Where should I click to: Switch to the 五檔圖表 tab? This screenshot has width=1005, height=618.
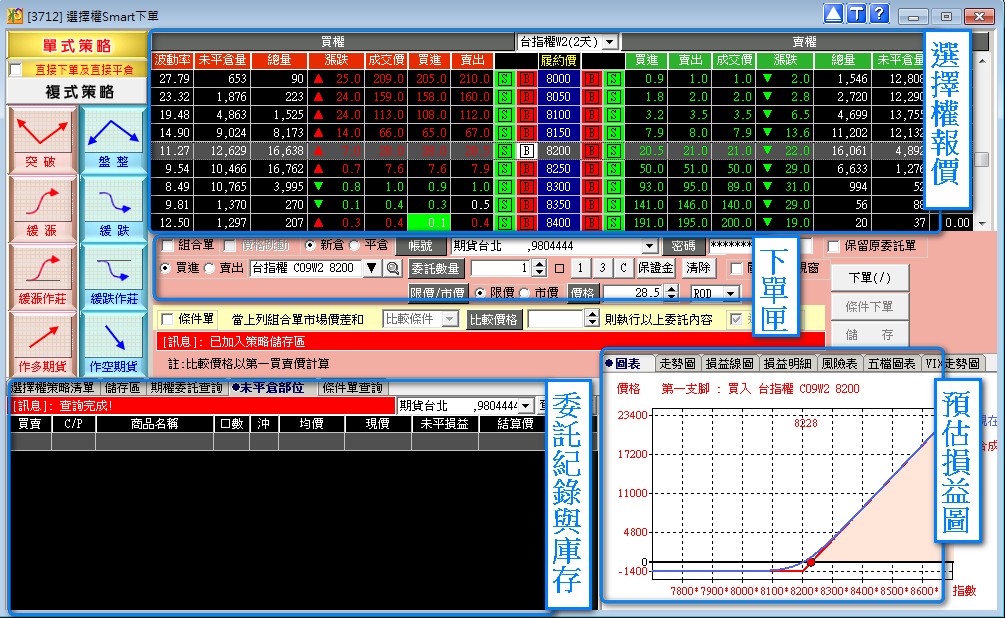[892, 363]
